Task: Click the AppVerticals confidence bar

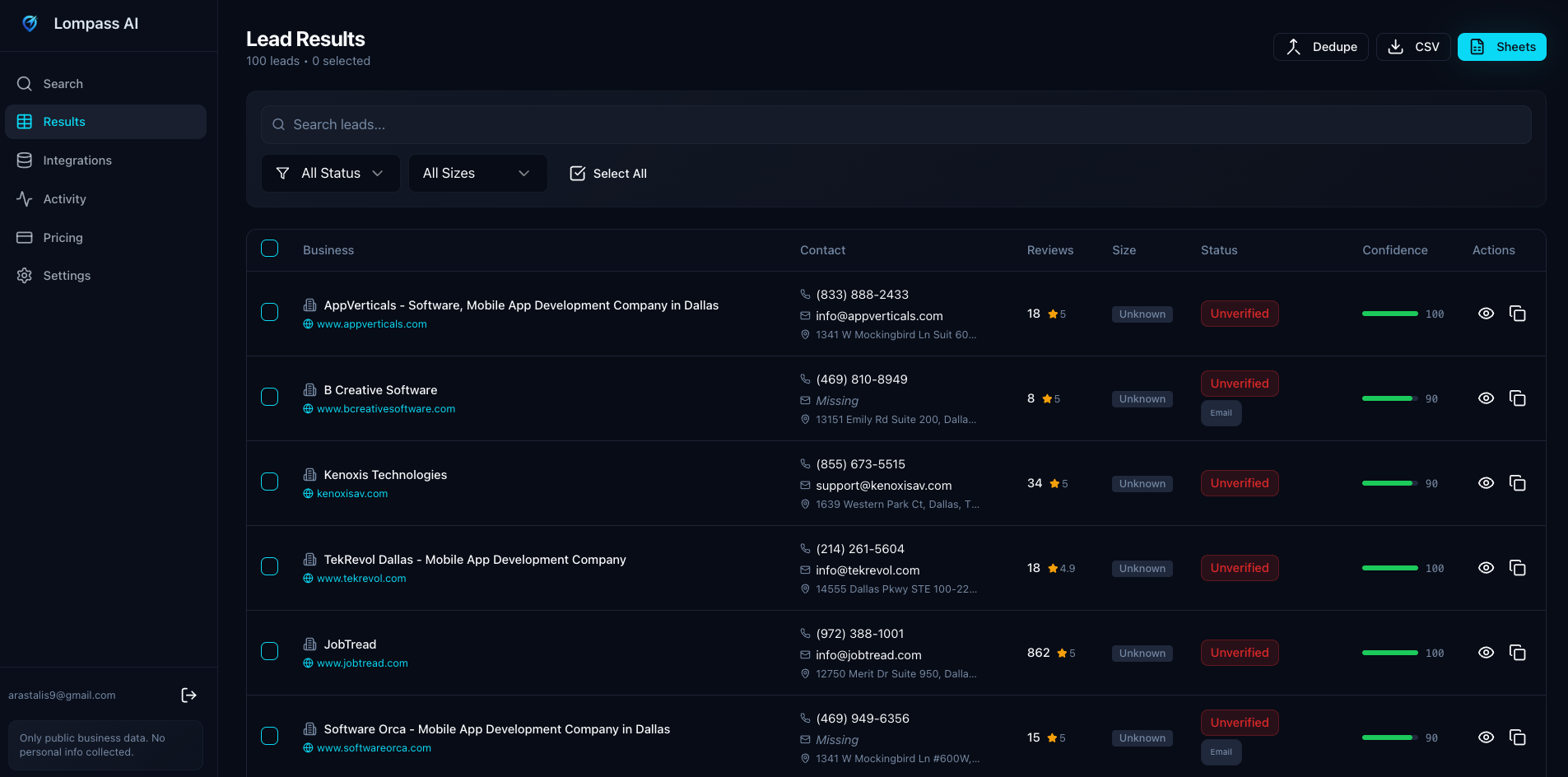Action: pyautogui.click(x=1390, y=314)
